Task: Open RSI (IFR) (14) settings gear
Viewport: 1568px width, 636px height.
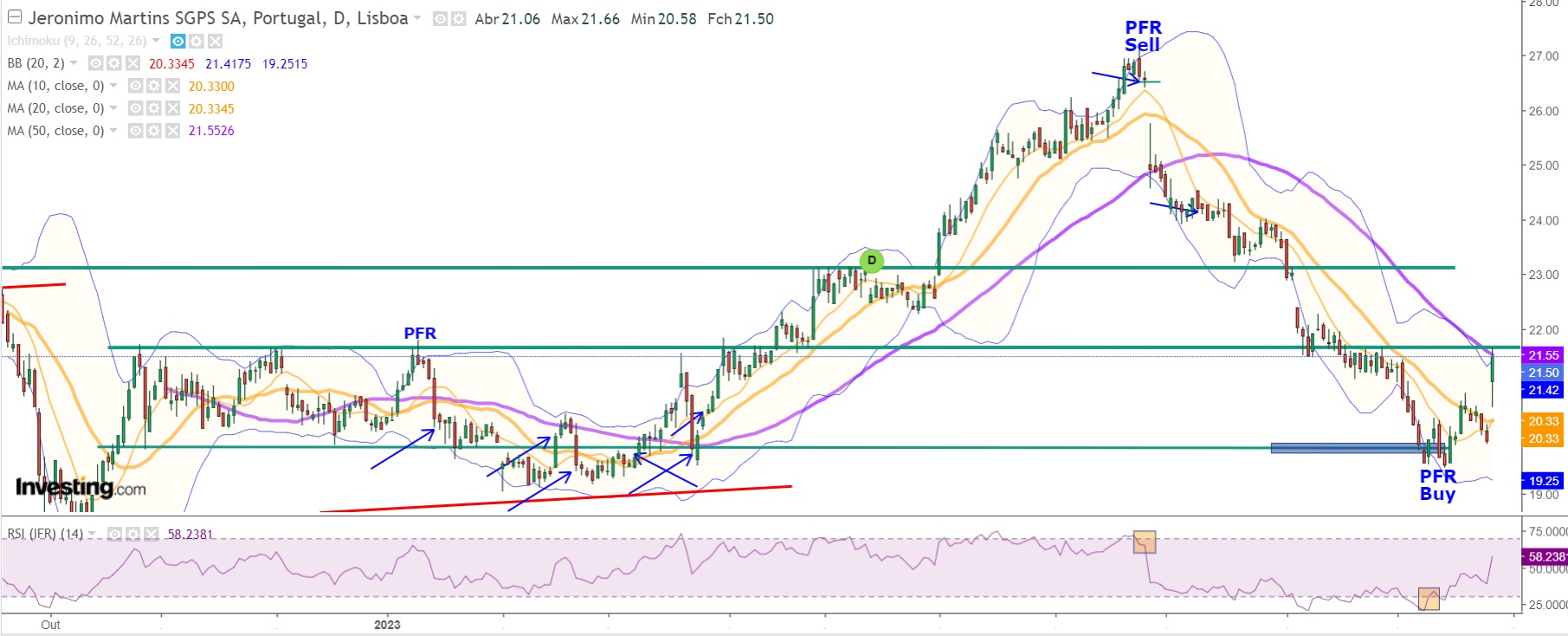Action: tap(132, 534)
